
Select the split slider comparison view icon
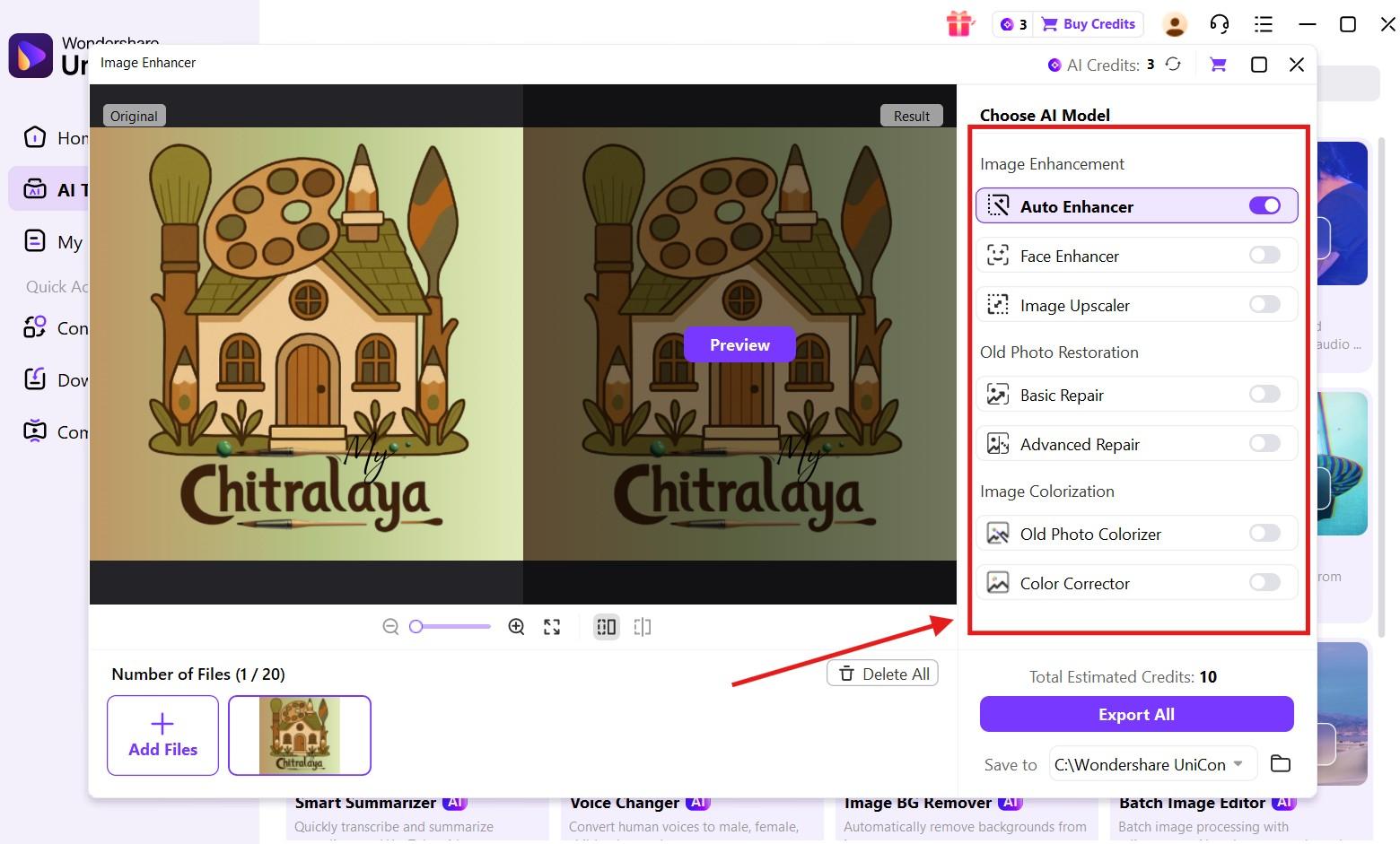click(x=643, y=627)
